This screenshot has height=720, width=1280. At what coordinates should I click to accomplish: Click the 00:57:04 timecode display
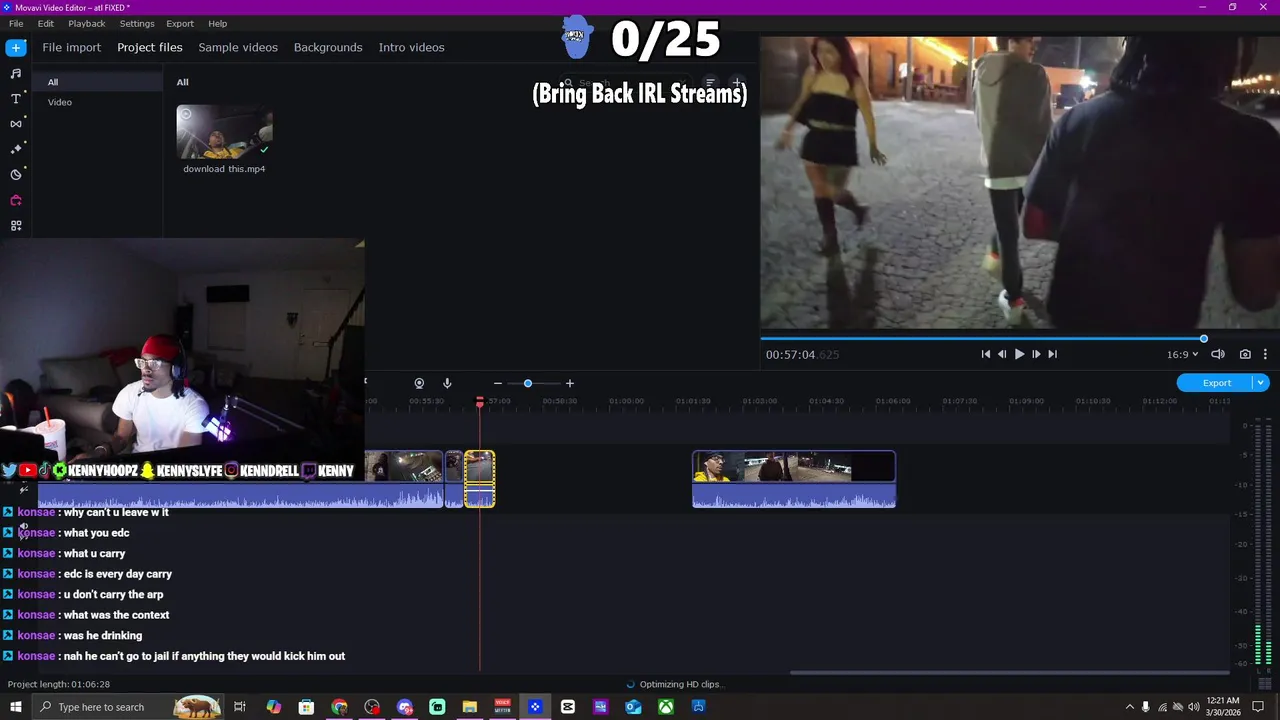[802, 354]
